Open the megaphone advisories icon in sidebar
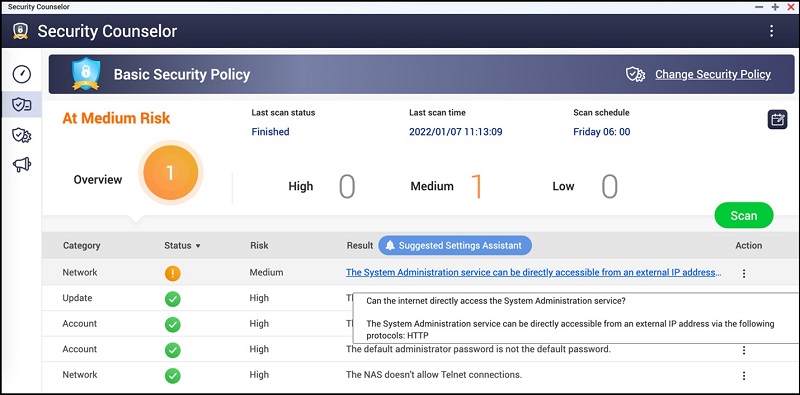 (x=21, y=164)
